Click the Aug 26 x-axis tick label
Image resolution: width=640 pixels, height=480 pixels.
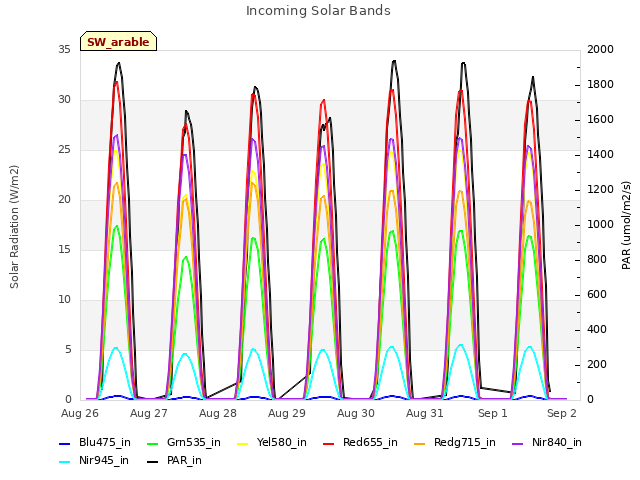(x=80, y=413)
